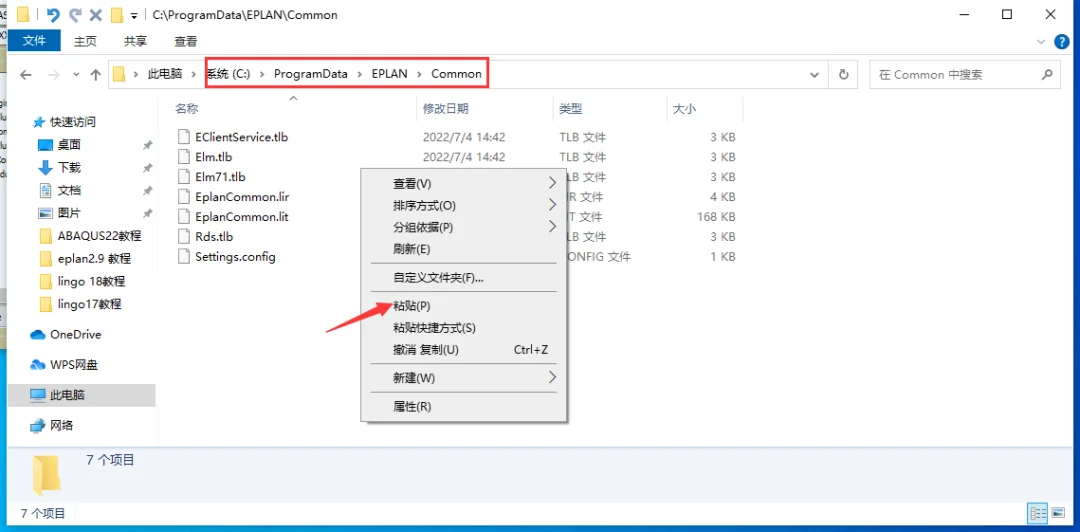
Task: Click ProgramData breadcrumb in address bar
Action: point(311,74)
